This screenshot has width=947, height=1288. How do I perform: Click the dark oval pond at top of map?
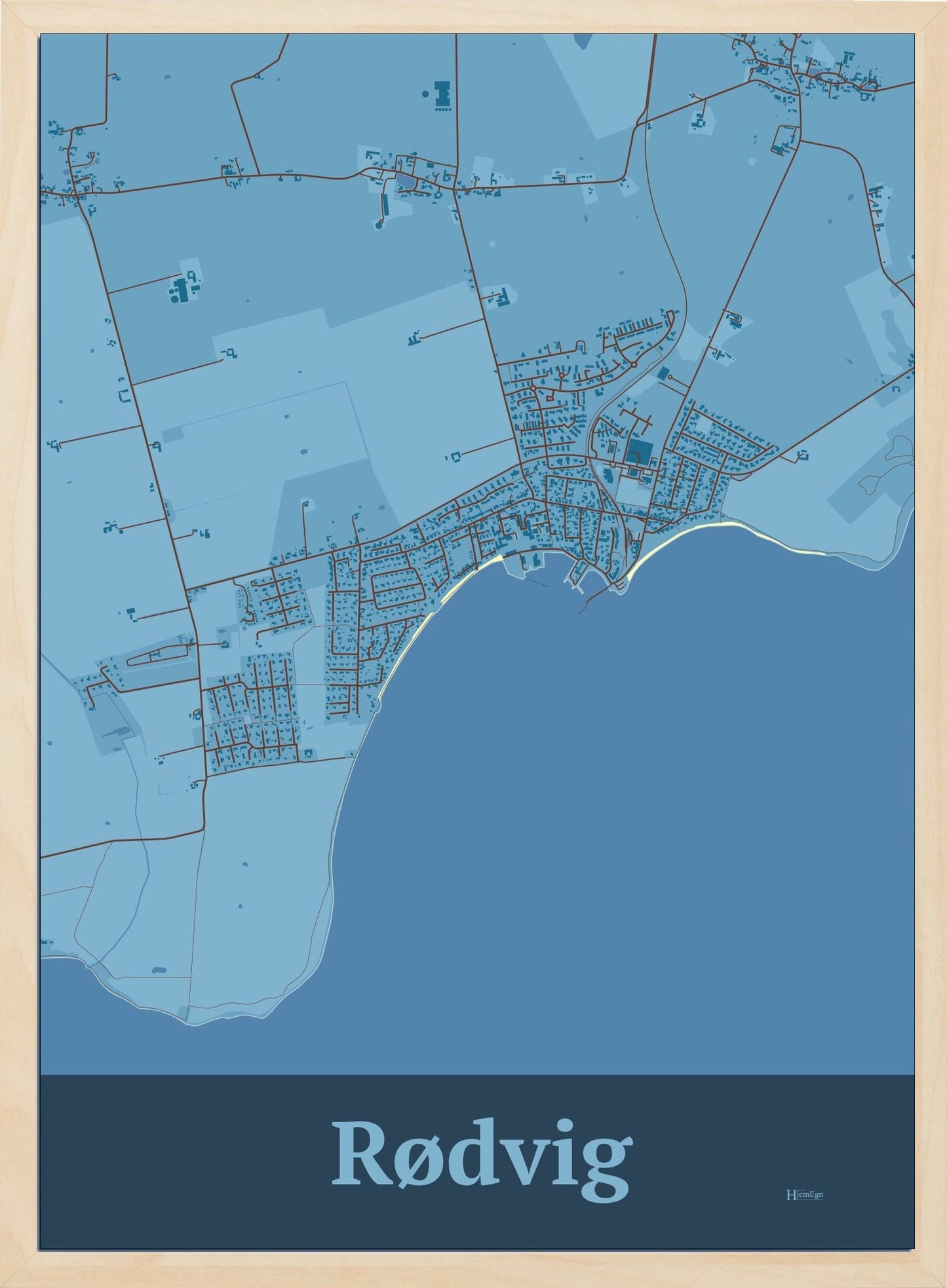tap(581, 41)
